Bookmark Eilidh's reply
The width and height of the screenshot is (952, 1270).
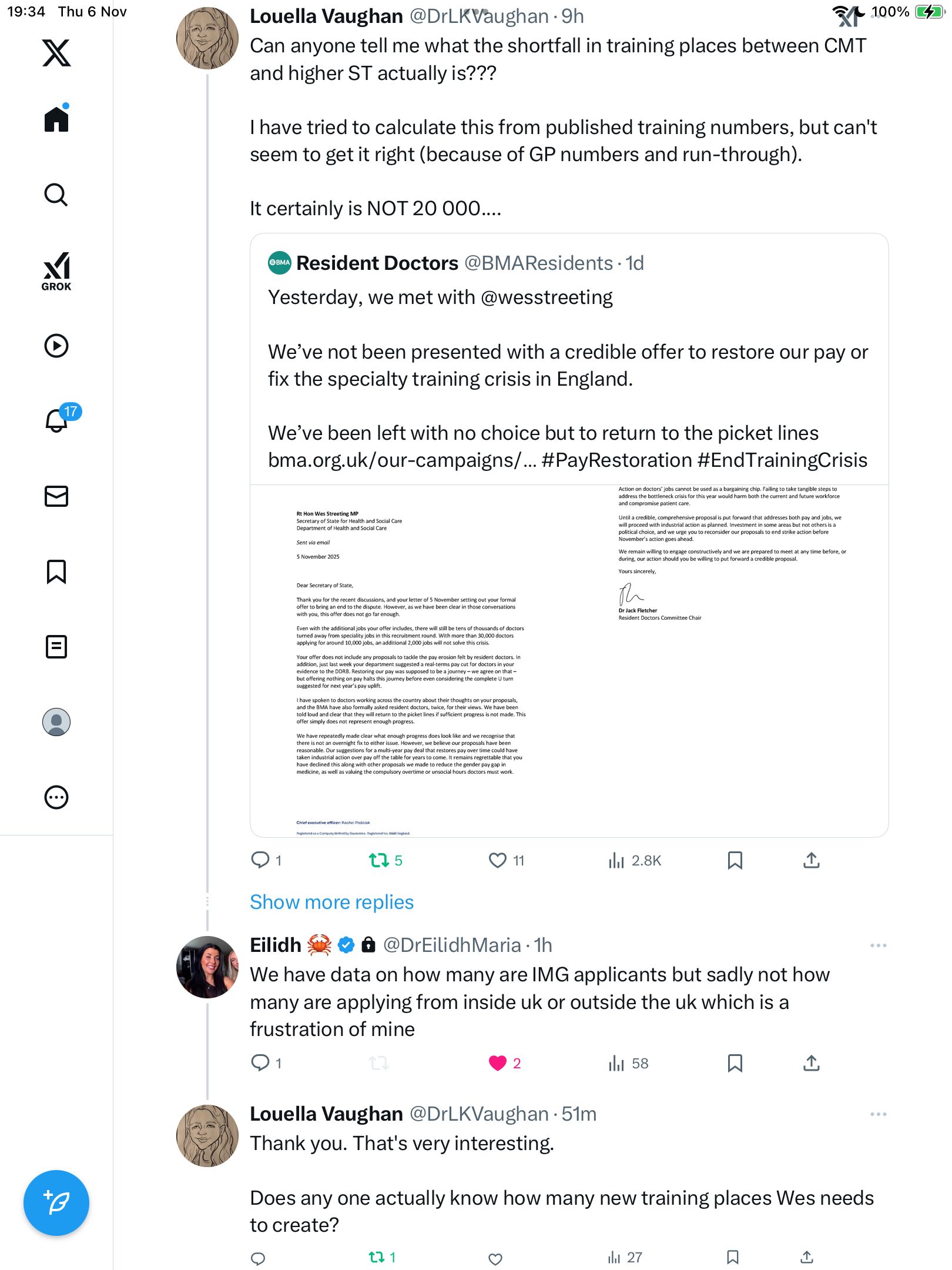tap(735, 1063)
